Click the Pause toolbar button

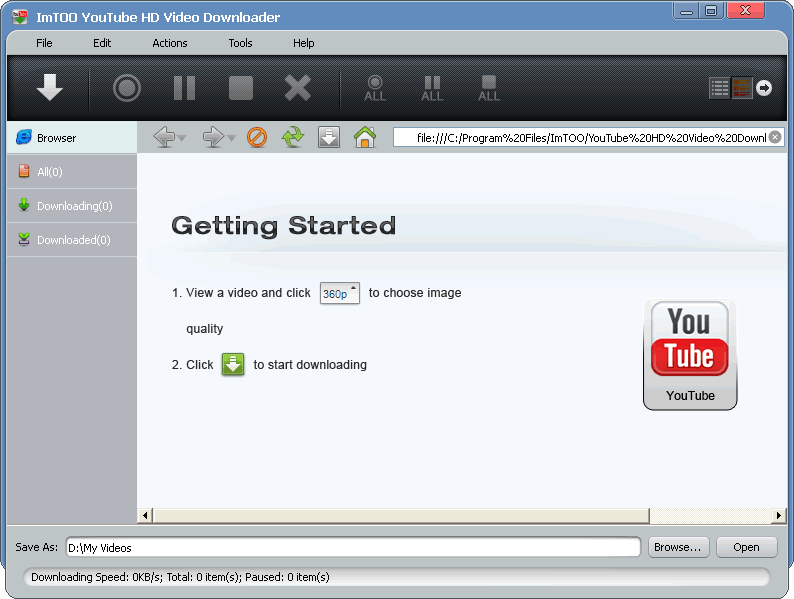(x=184, y=88)
